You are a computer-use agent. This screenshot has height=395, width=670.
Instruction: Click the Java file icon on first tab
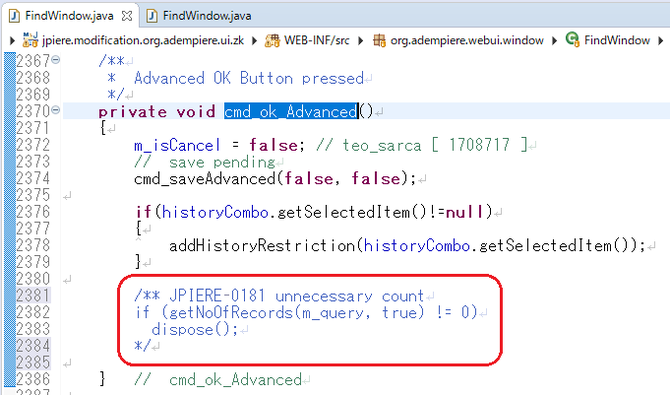15,16
